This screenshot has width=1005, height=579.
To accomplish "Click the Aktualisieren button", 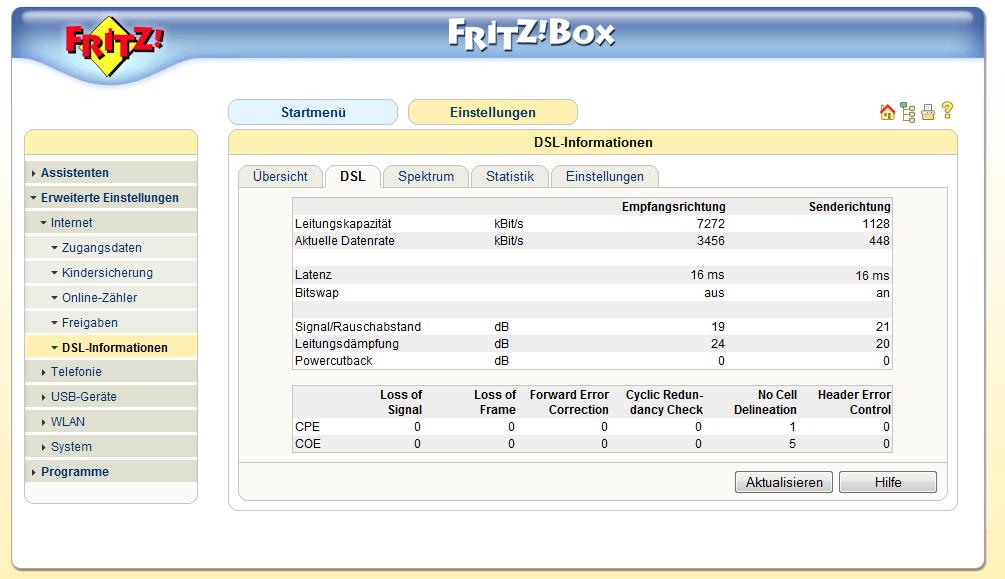I will coord(783,482).
